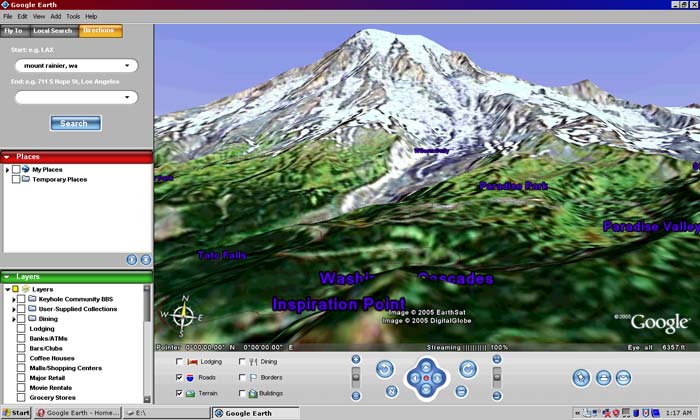Click the compass rose on the map

point(184,317)
